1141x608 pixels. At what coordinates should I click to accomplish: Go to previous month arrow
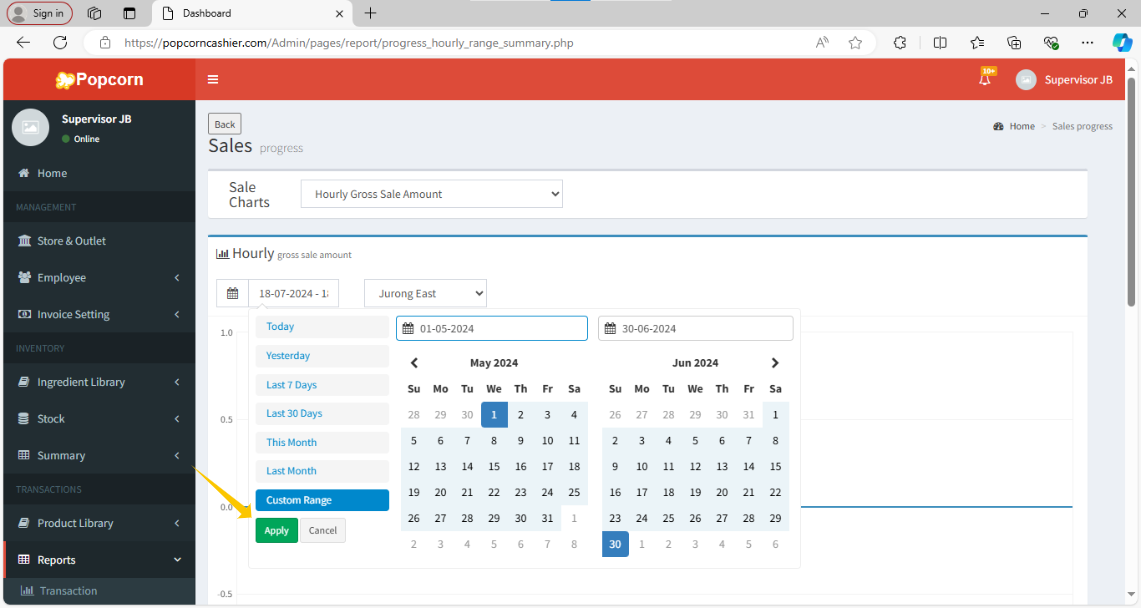[x=414, y=363]
